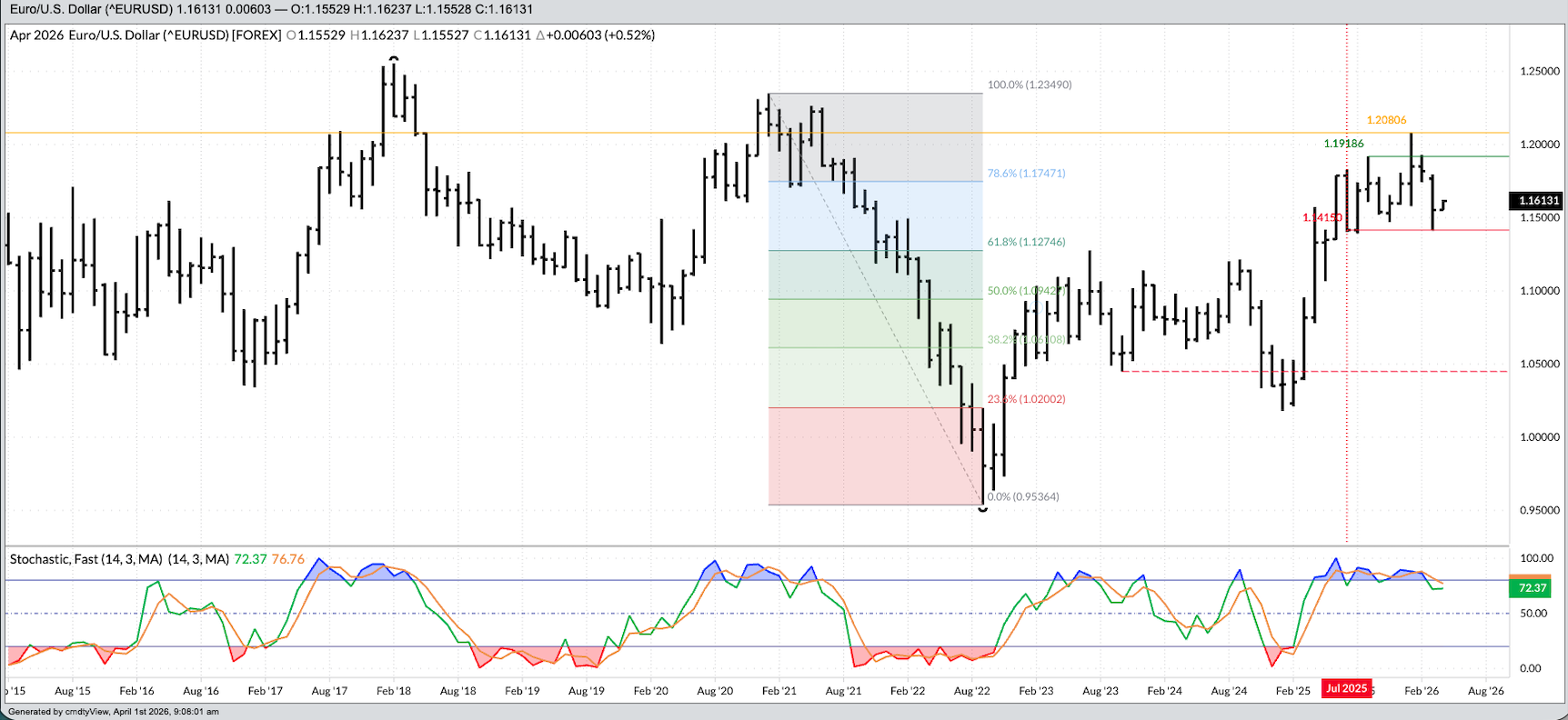Select the 100.0% (1.23490) Fibonacci label
This screenshot has height=720, width=1568.
(1030, 85)
